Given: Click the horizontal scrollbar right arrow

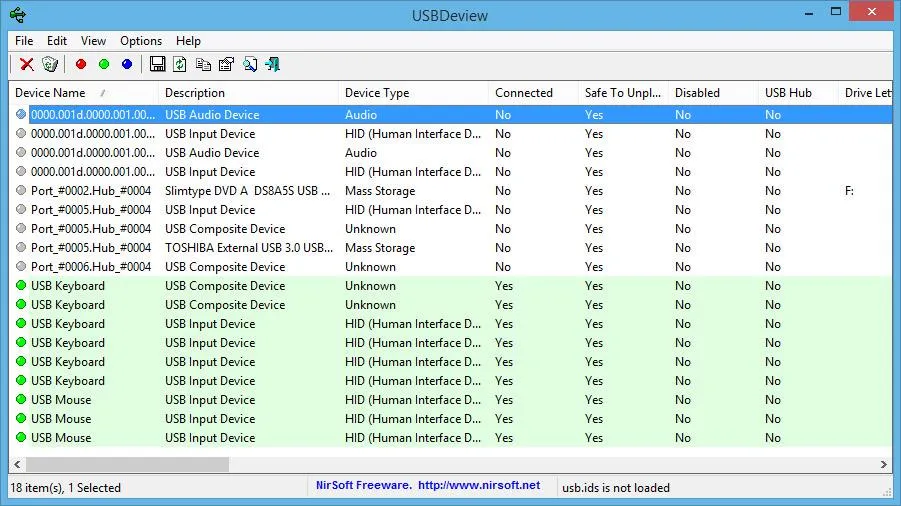Looking at the screenshot, I should (x=884, y=464).
